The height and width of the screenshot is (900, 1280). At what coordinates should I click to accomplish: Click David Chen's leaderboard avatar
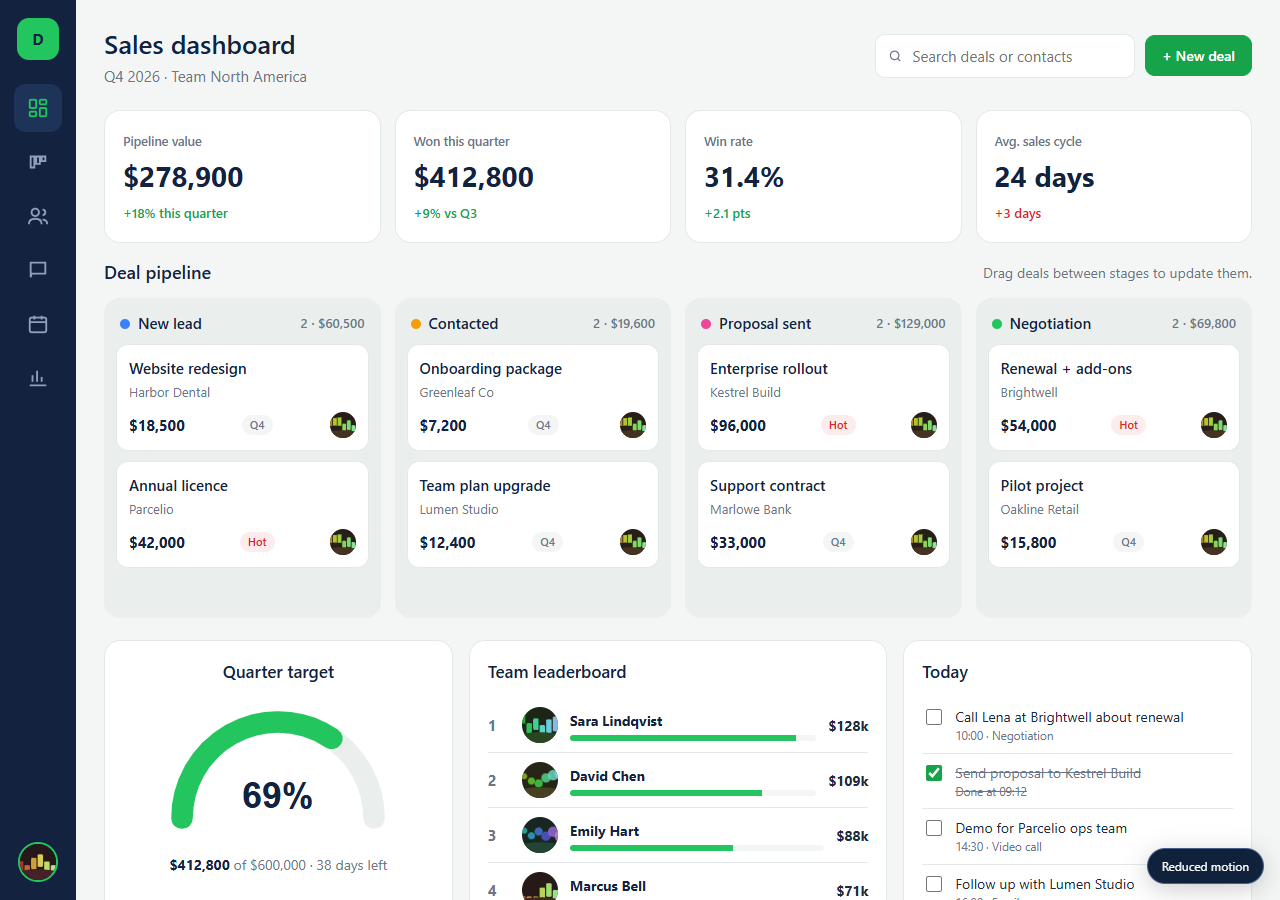540,780
